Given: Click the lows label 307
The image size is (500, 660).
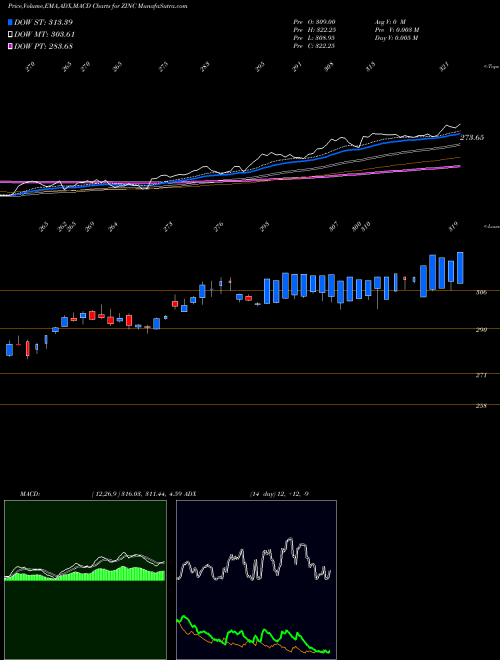Looking at the screenshot, I should click(333, 227).
